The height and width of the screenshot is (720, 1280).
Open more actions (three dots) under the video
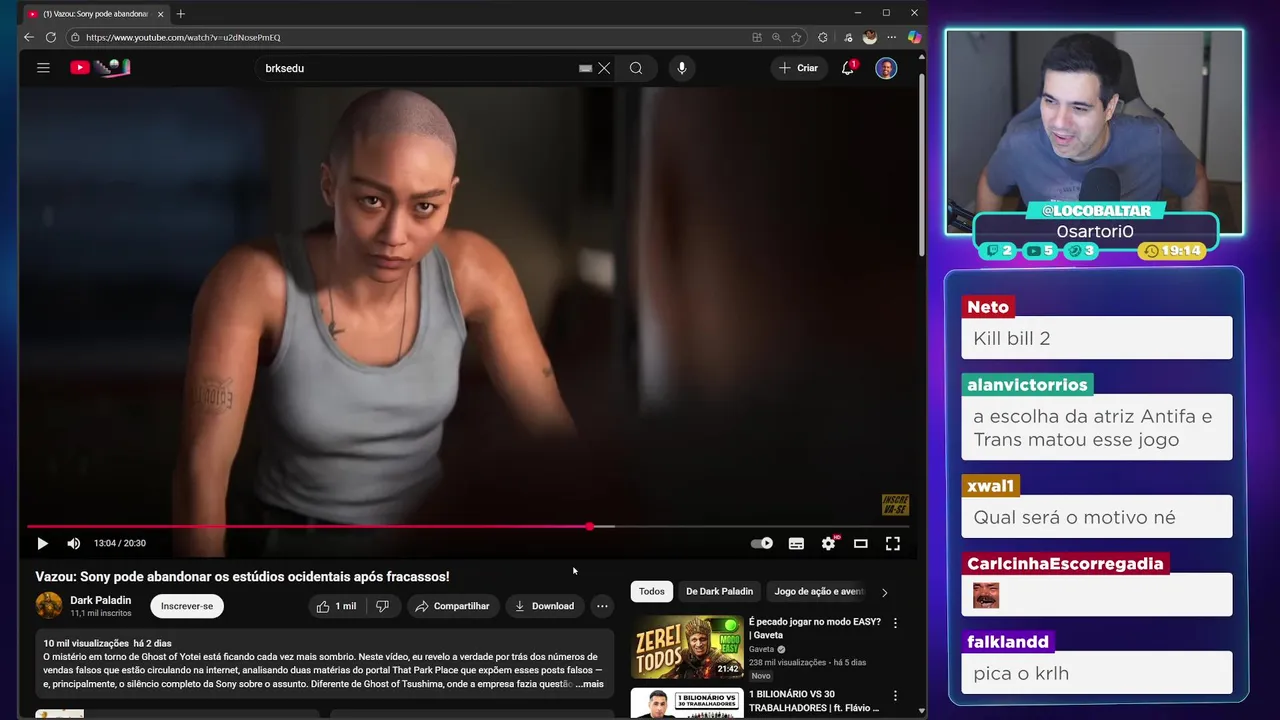[602, 606]
